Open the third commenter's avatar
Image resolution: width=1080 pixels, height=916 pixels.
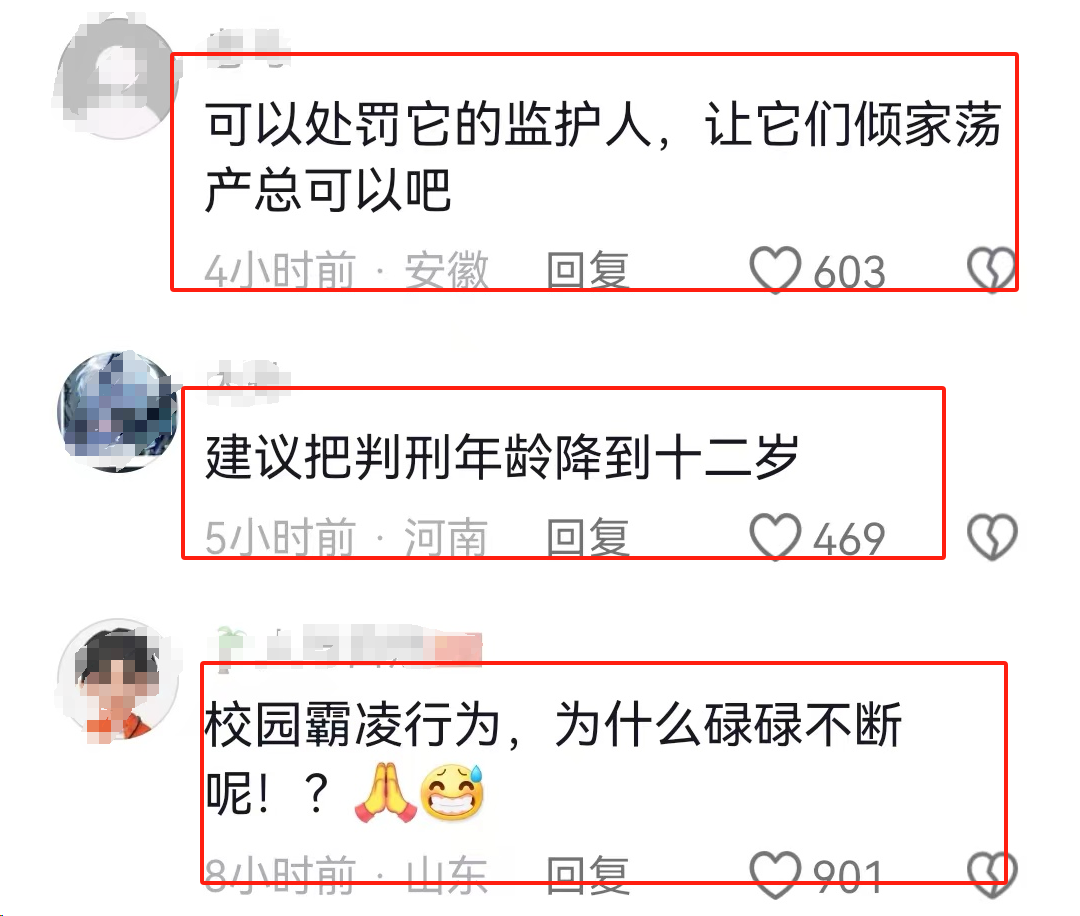click(x=118, y=679)
